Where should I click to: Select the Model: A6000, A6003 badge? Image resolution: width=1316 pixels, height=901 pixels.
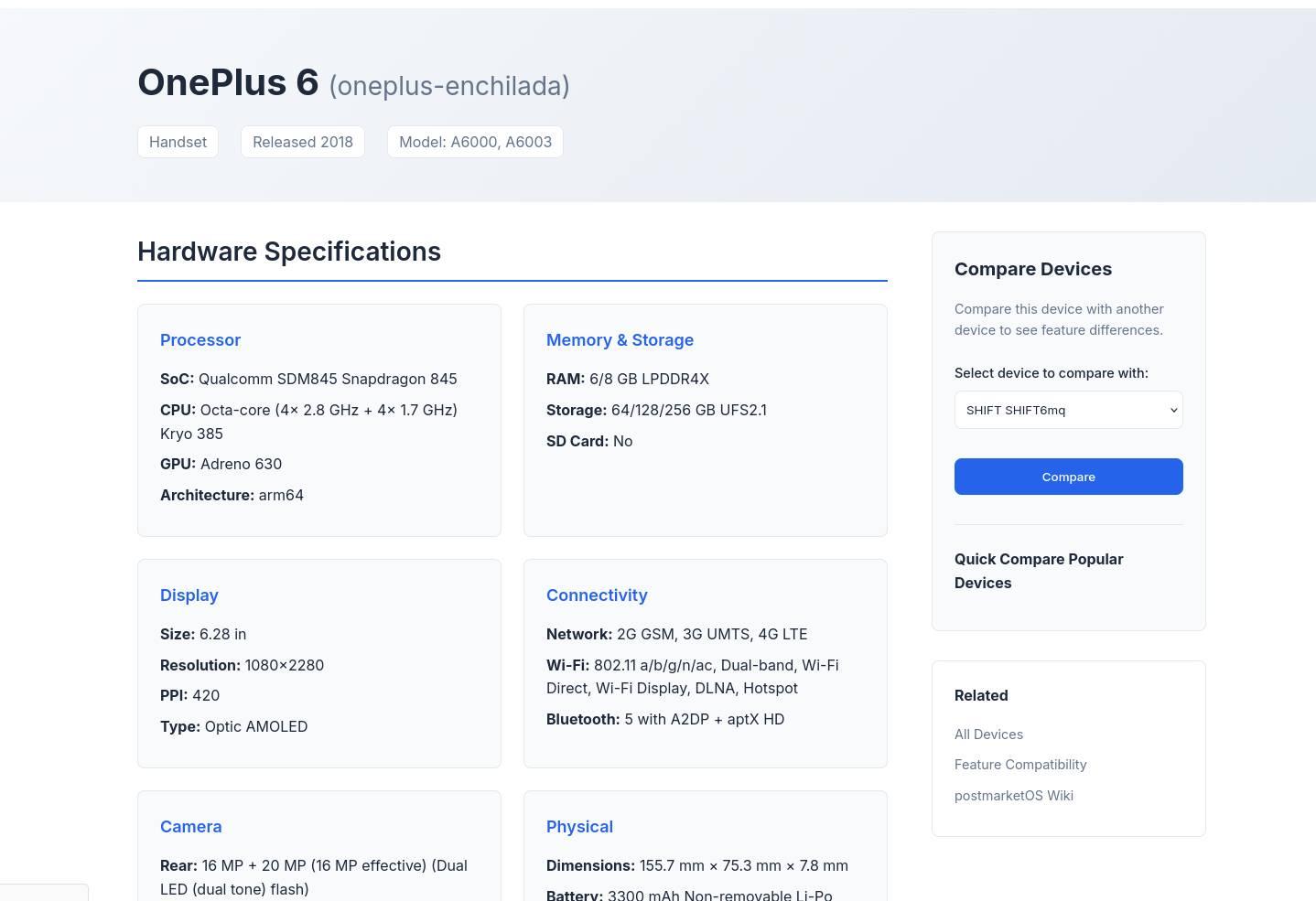[x=475, y=142]
